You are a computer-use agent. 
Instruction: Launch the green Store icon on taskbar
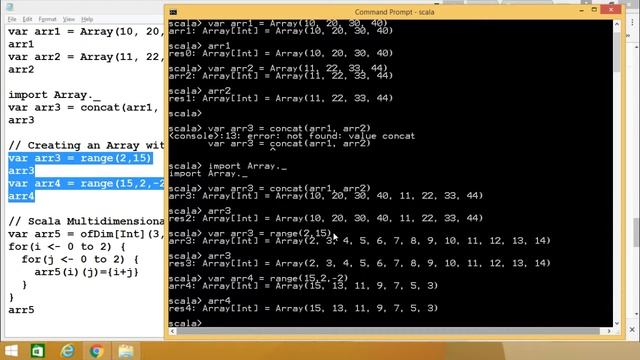point(38,351)
